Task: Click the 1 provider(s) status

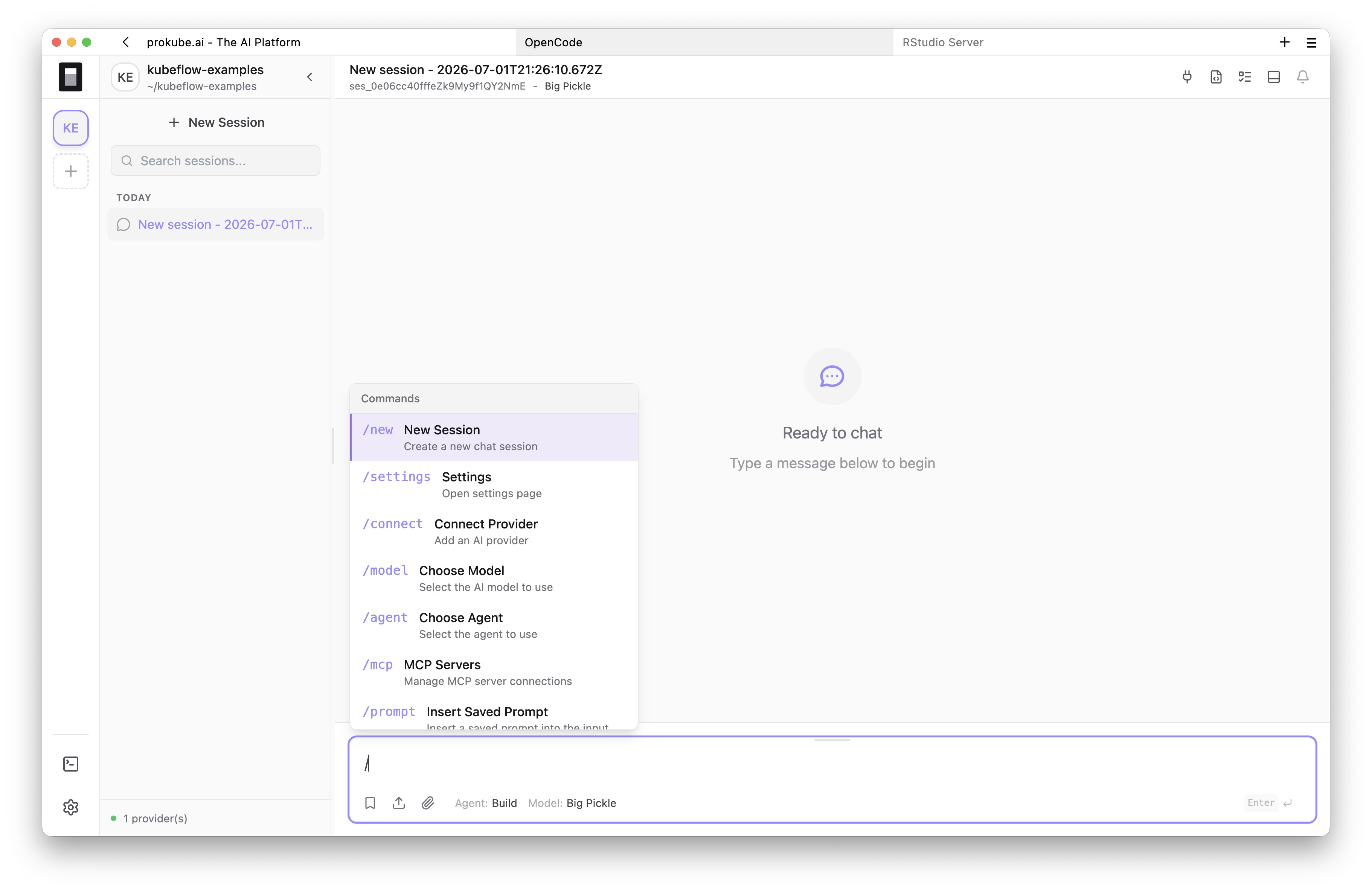Action: (149, 818)
